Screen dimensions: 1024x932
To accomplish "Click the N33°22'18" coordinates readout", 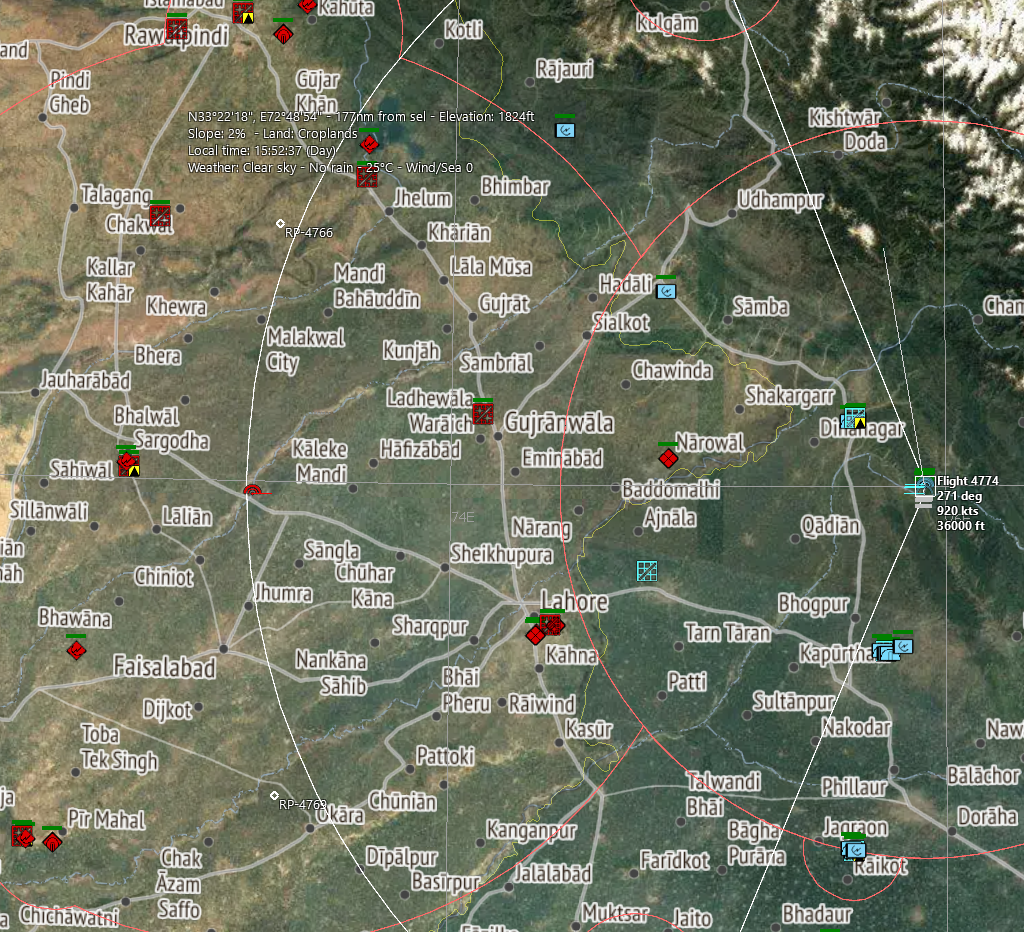I will (x=361, y=116).
